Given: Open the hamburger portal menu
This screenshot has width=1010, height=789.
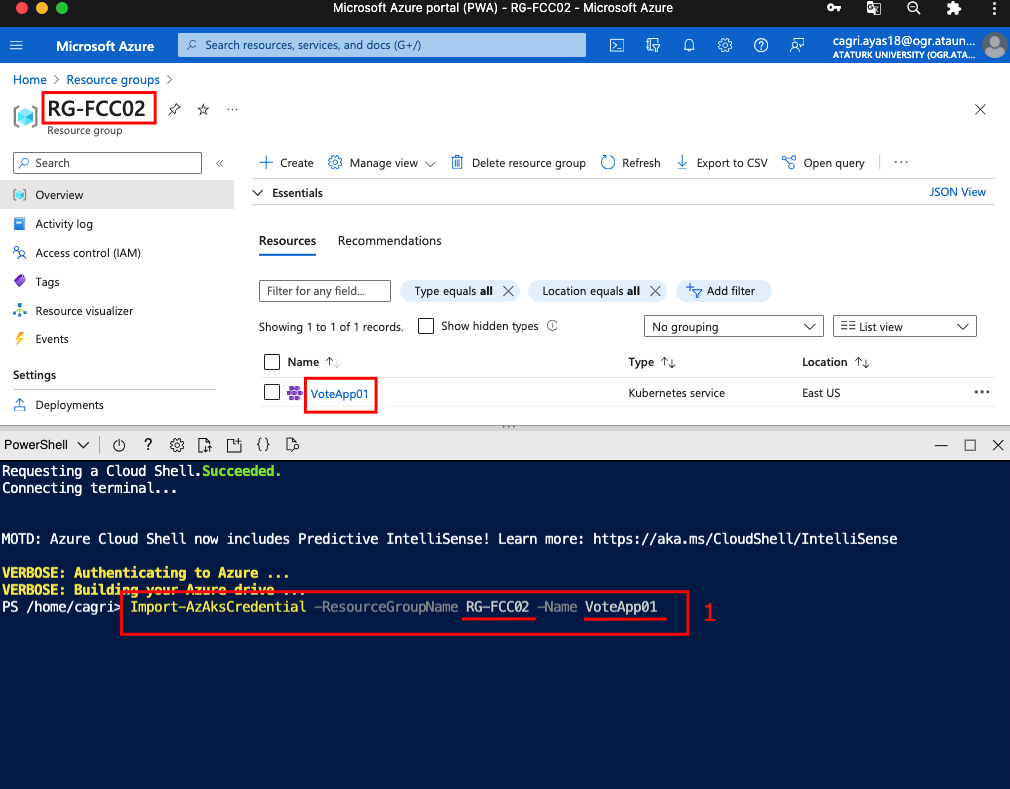Looking at the screenshot, I should click(x=17, y=45).
